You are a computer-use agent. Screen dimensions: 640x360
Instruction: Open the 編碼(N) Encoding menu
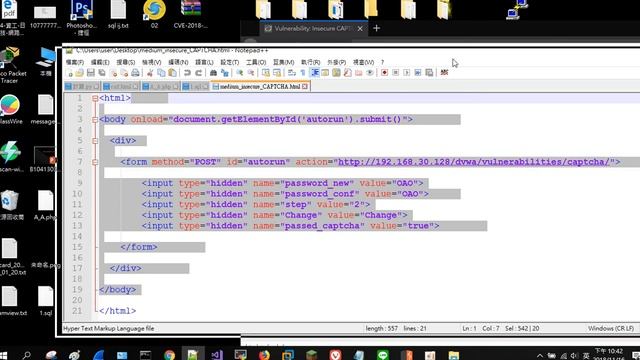click(x=178, y=62)
